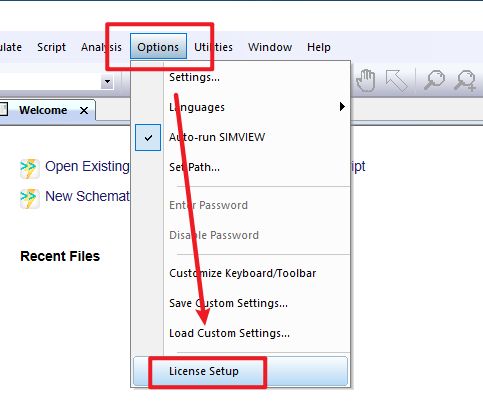Click the lightning icon beside New Schematic
This screenshot has width=483, height=419.
coord(29,199)
